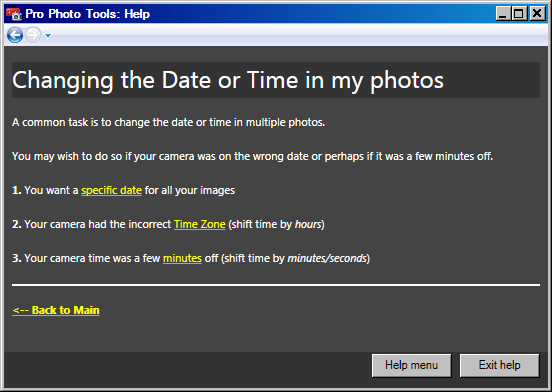Viewport: 552px width, 392px height.
Task: Click the 'A common task is to change' sentence
Action: pos(168,122)
